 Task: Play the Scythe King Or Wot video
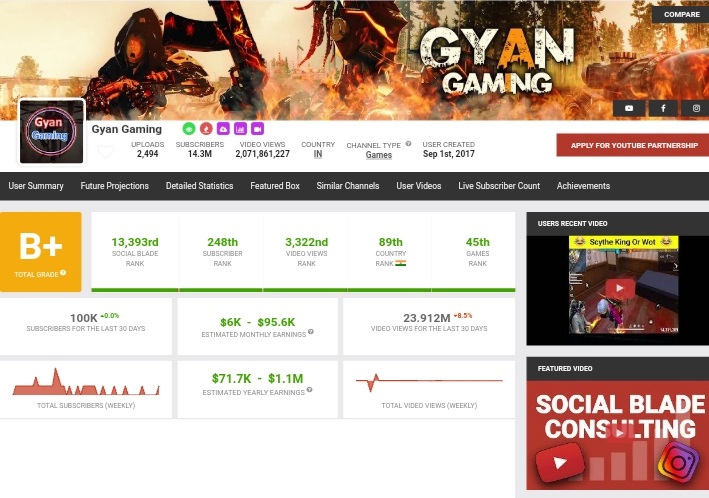point(619,288)
